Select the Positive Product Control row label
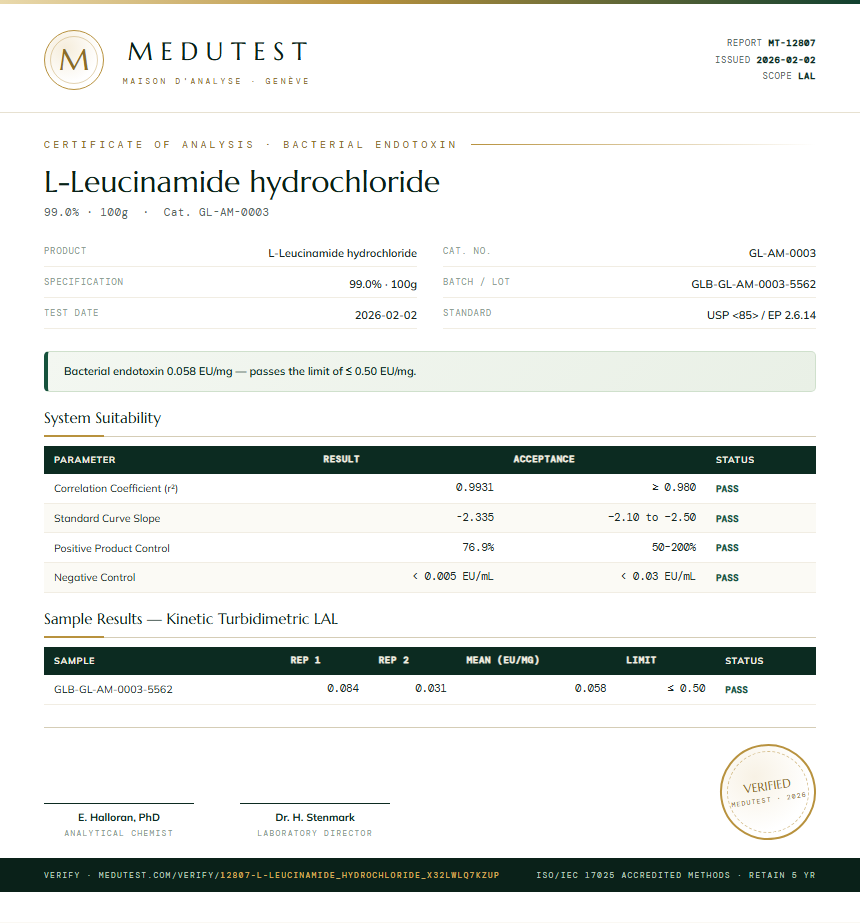The height and width of the screenshot is (923, 860). (x=112, y=549)
